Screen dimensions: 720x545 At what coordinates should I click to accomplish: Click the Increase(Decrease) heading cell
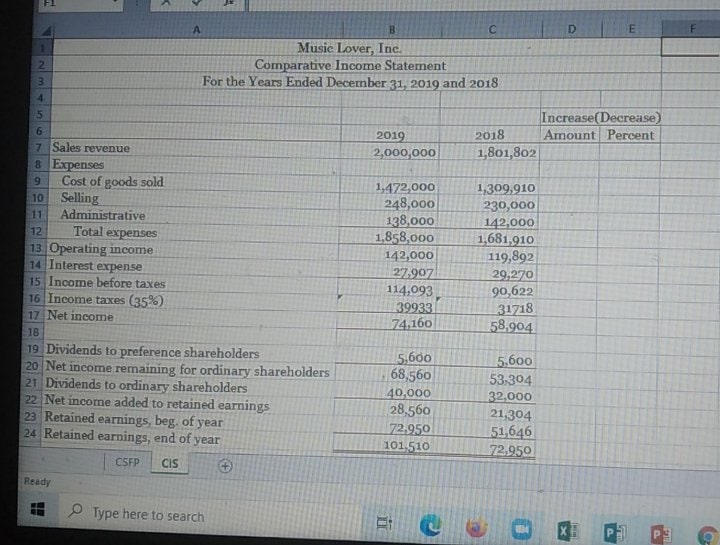[601, 118]
